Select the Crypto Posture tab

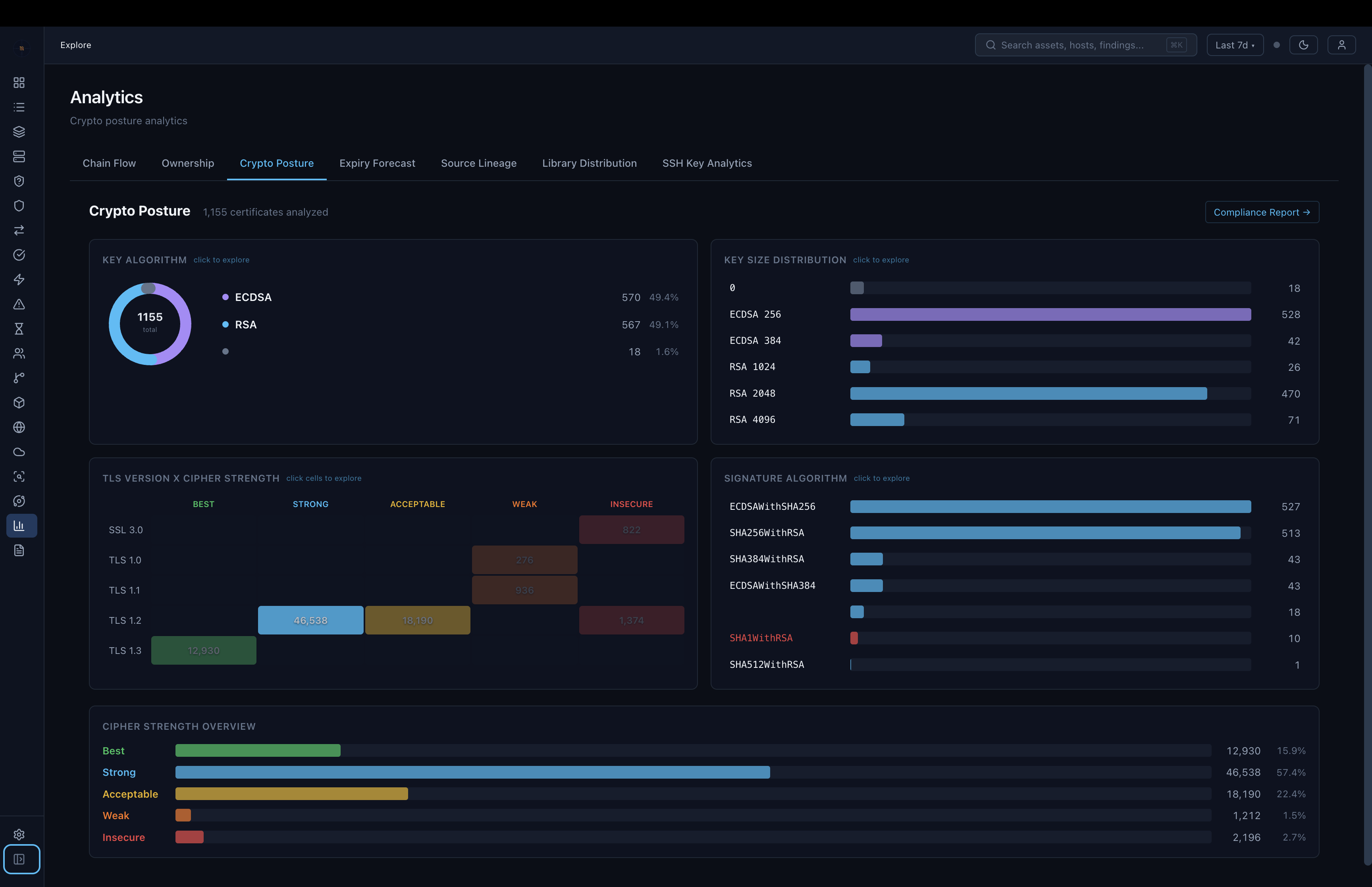[277, 163]
